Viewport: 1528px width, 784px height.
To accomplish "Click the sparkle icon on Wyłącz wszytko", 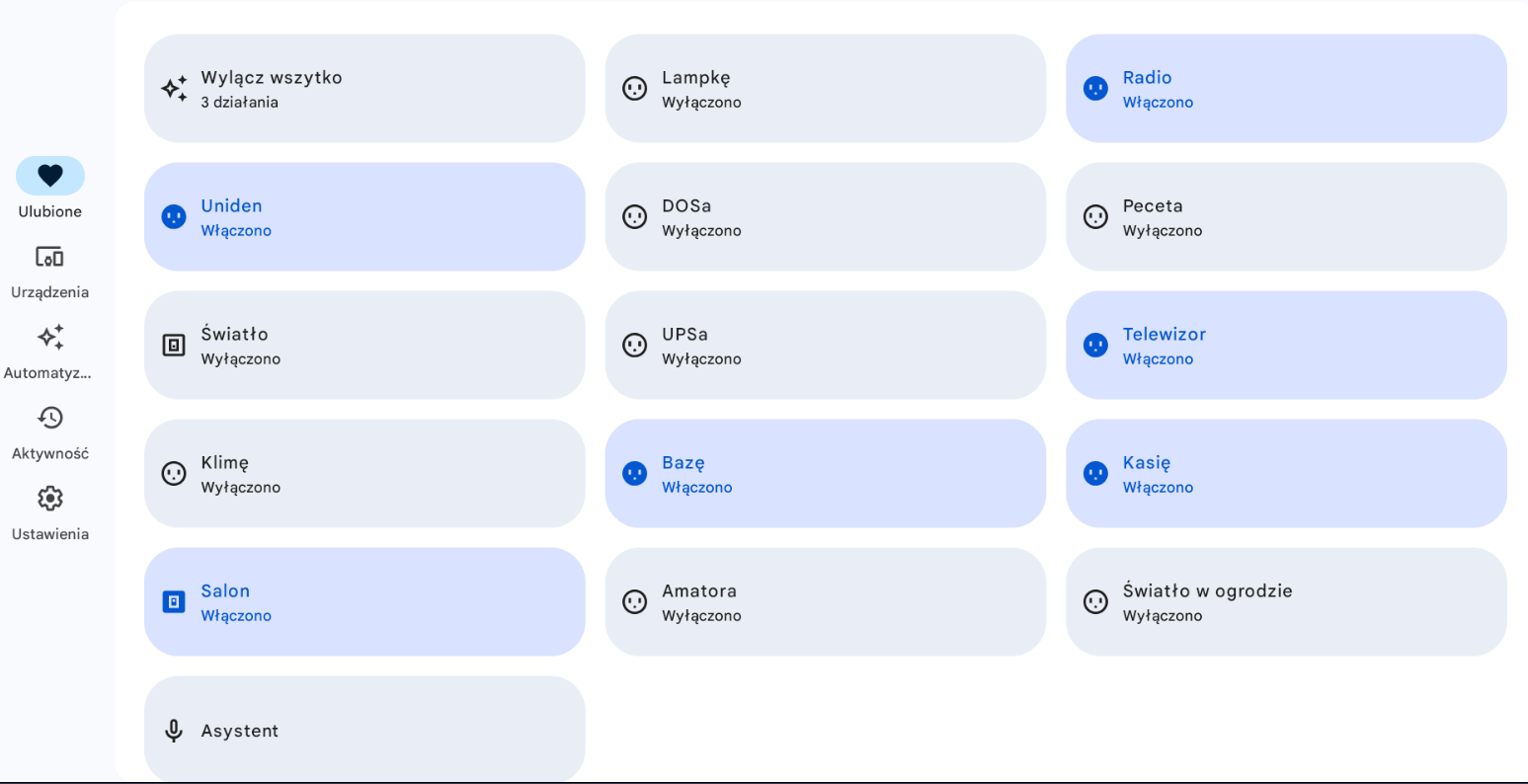I will tap(174, 89).
